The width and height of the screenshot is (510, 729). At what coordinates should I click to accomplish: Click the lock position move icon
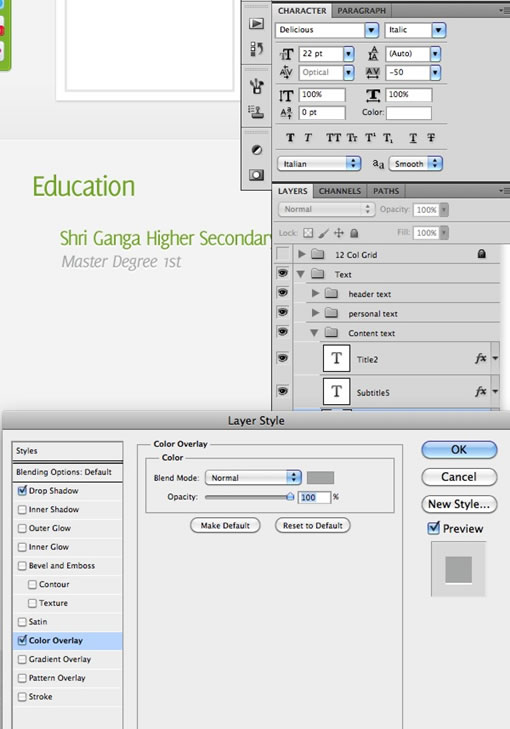click(339, 233)
